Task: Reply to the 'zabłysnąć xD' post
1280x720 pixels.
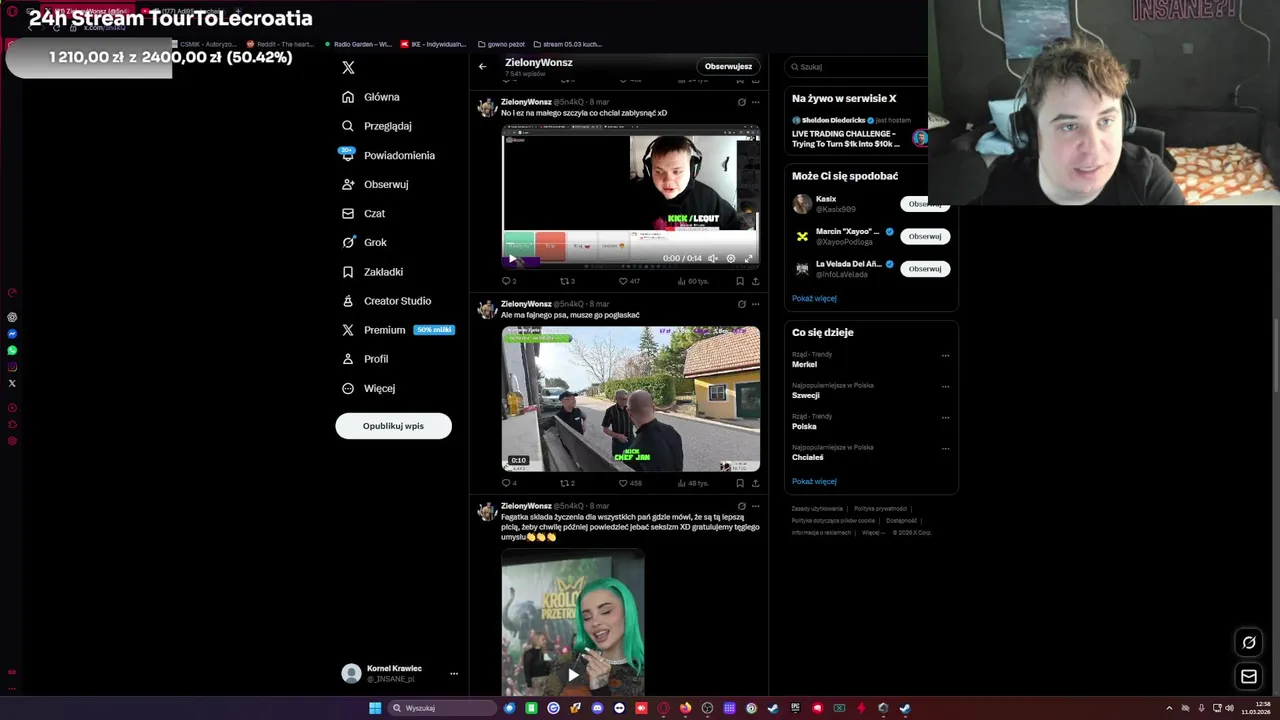Action: (509, 282)
